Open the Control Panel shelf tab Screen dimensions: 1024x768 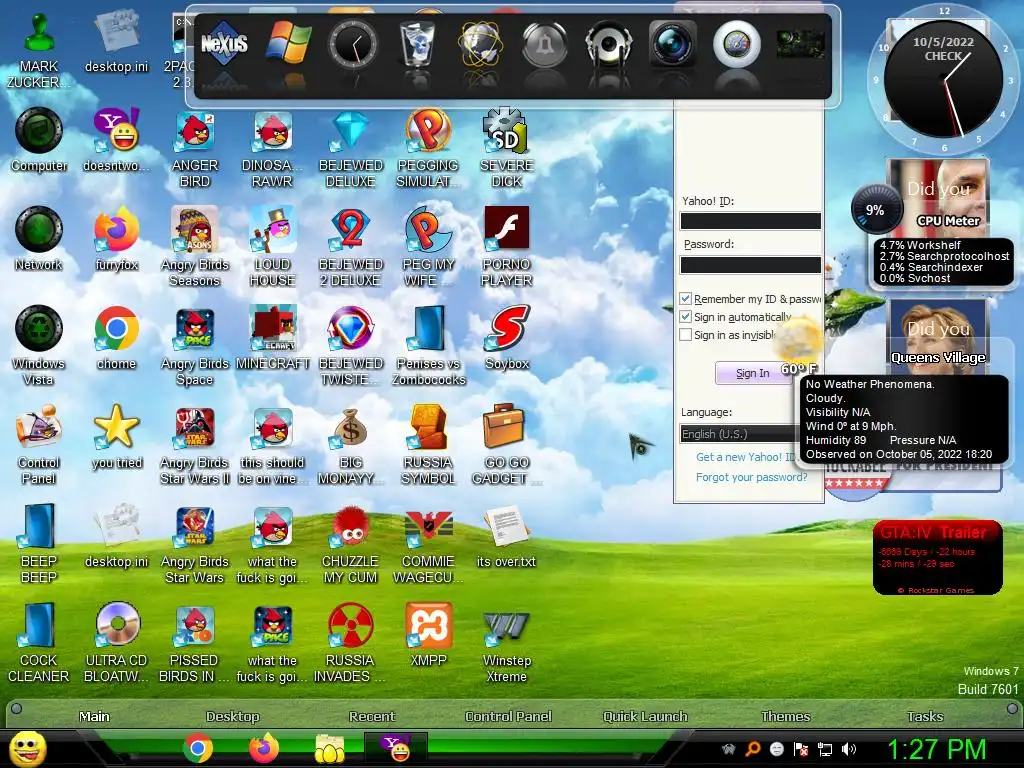(x=508, y=716)
